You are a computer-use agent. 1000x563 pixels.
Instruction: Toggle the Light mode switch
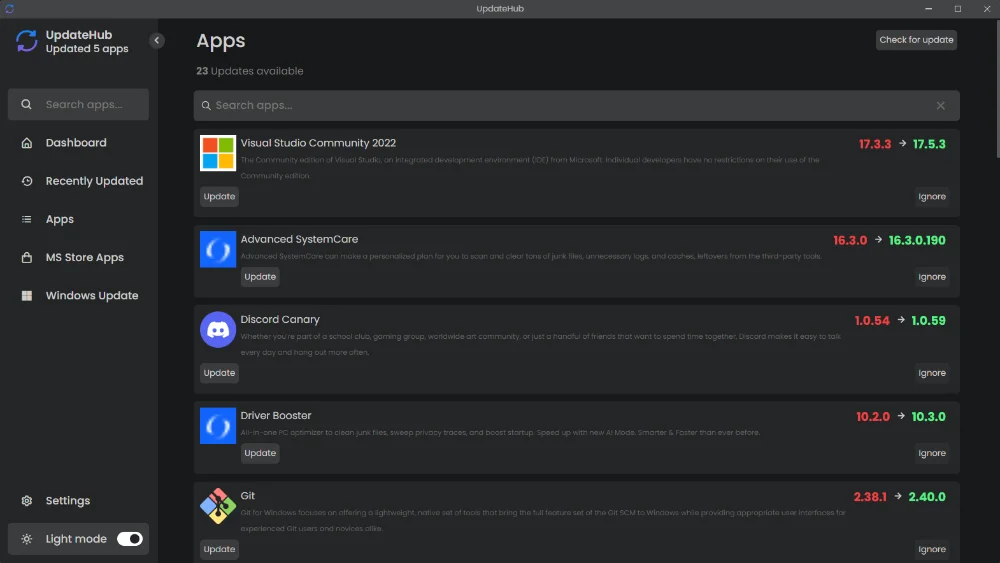130,539
